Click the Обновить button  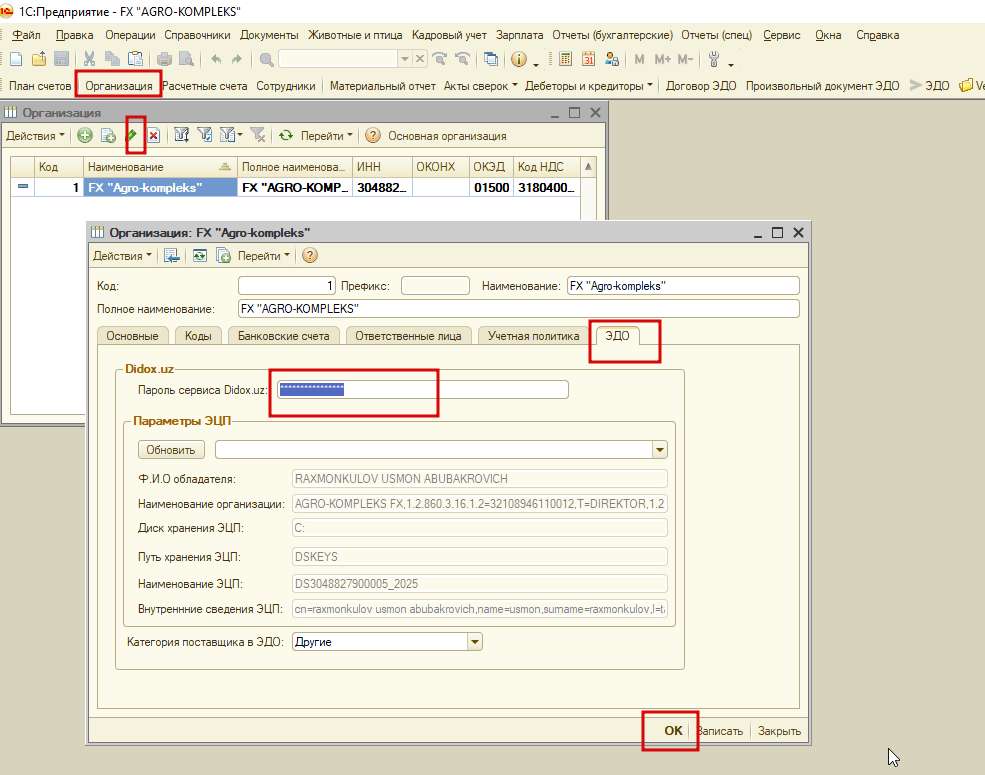[x=171, y=450]
